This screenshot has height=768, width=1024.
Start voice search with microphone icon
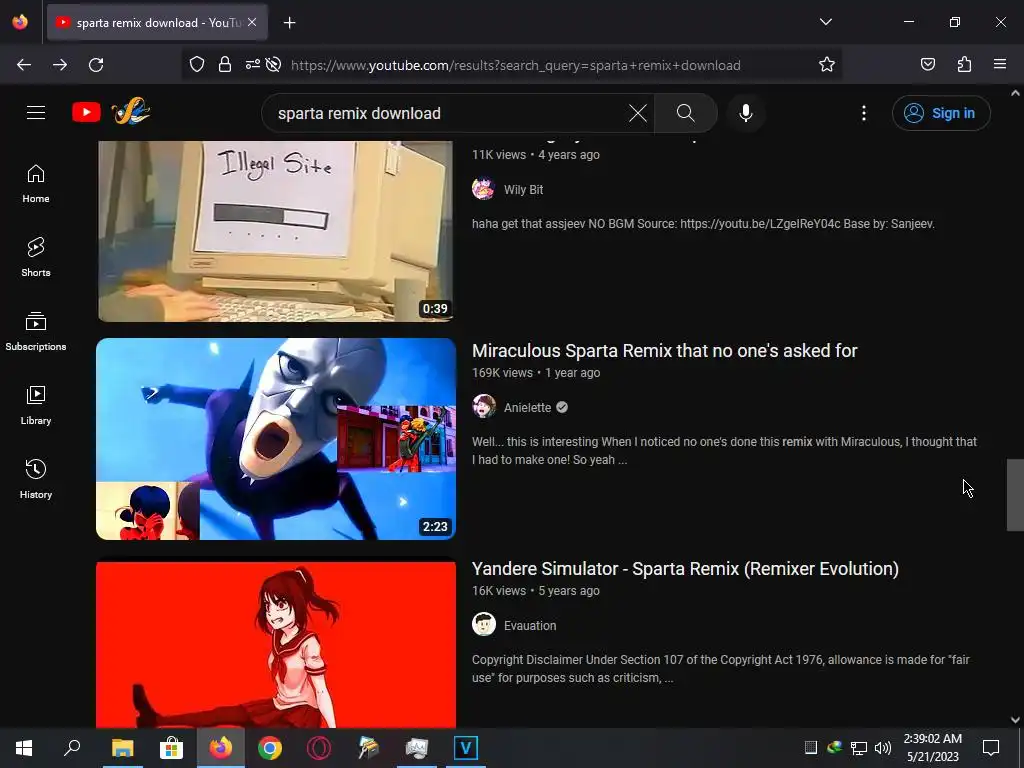pos(745,113)
